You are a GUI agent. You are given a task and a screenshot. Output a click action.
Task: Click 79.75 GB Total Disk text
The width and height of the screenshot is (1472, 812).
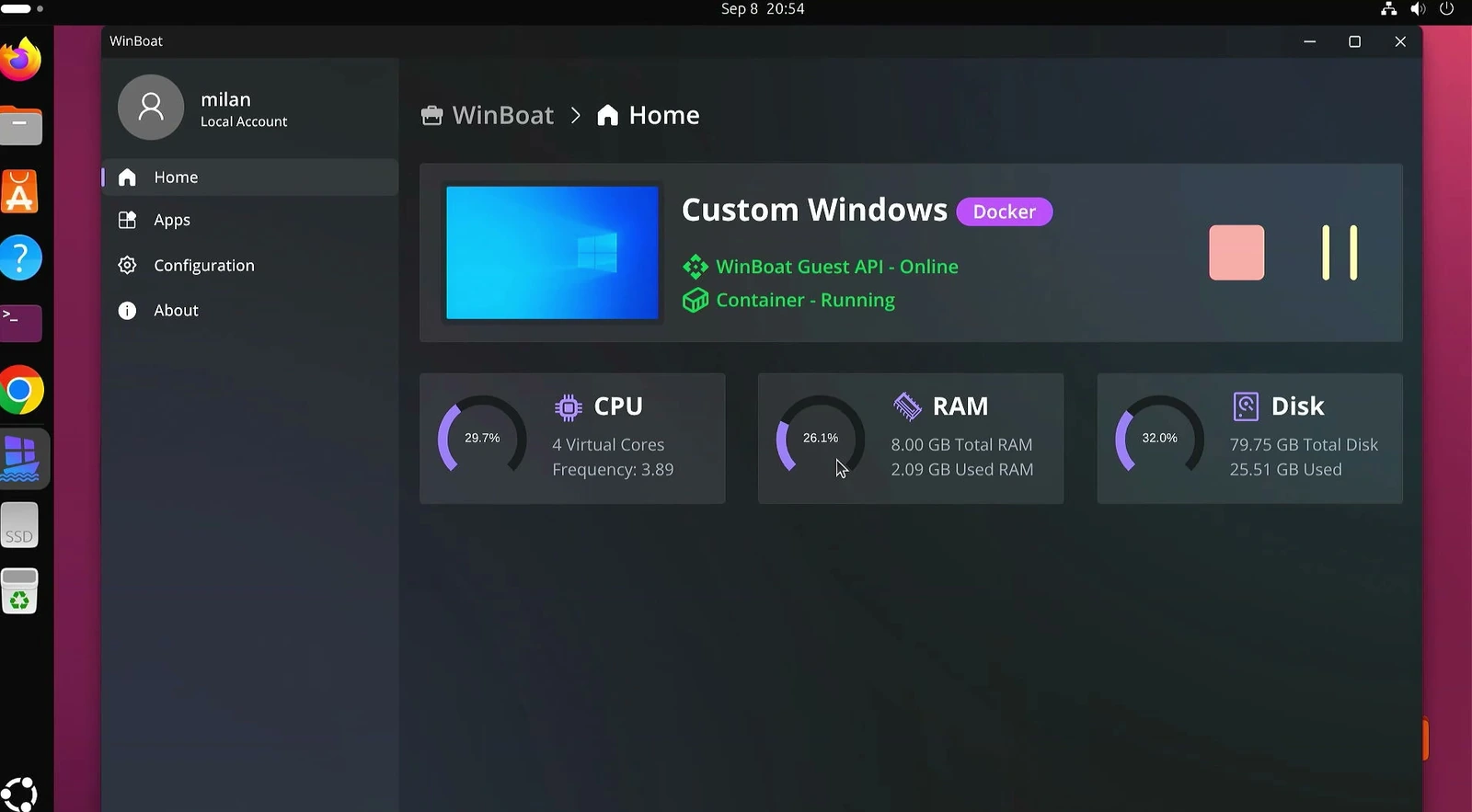[1304, 445]
